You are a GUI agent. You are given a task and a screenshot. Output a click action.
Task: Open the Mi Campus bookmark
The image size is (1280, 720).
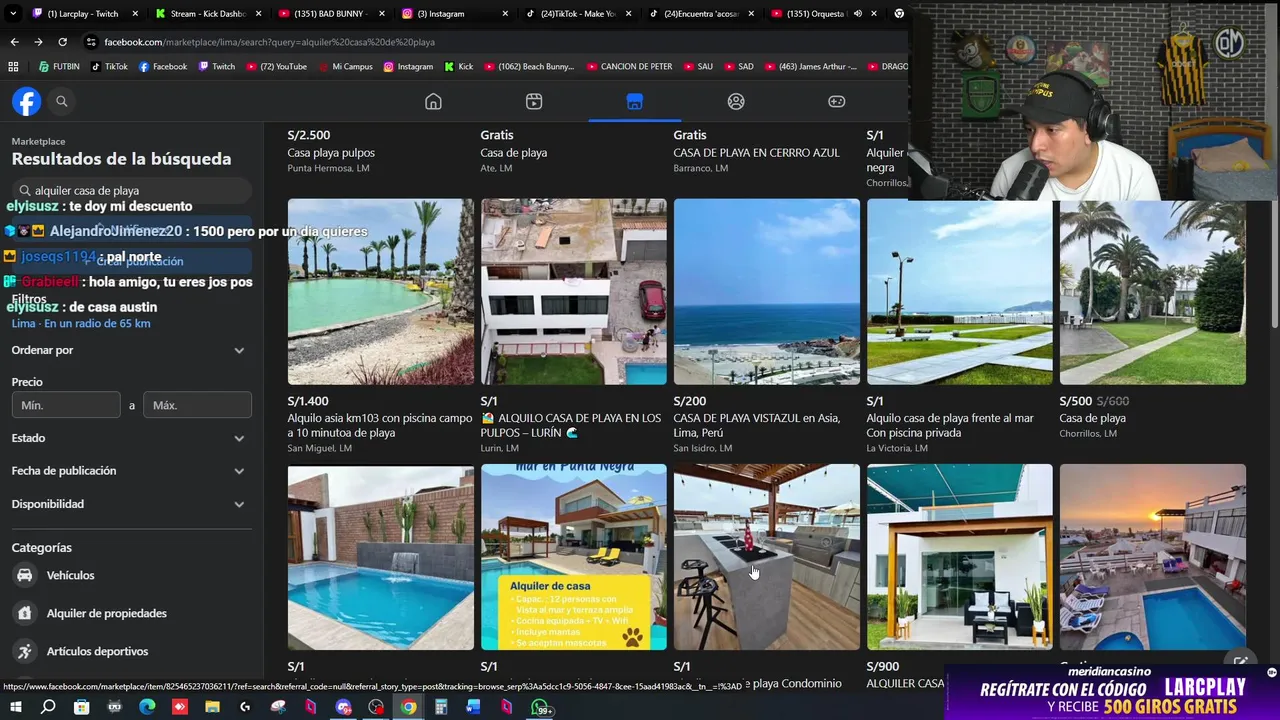(x=345, y=67)
